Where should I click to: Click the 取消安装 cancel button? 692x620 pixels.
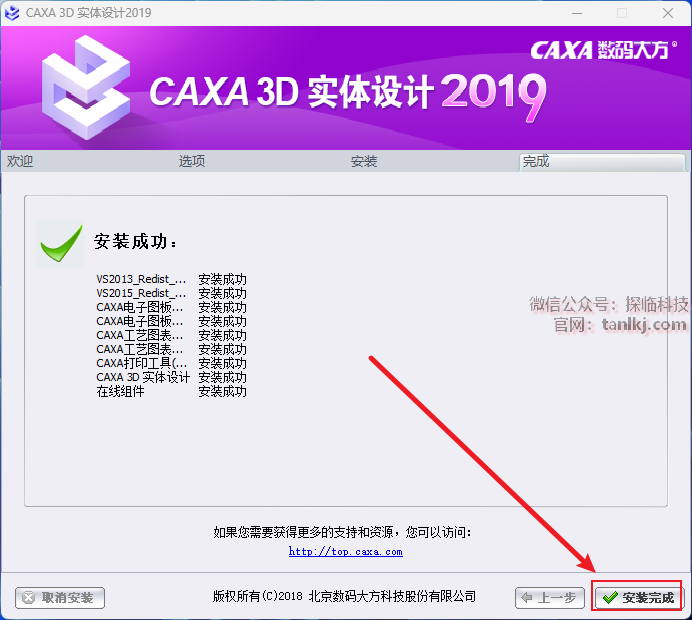point(60,597)
